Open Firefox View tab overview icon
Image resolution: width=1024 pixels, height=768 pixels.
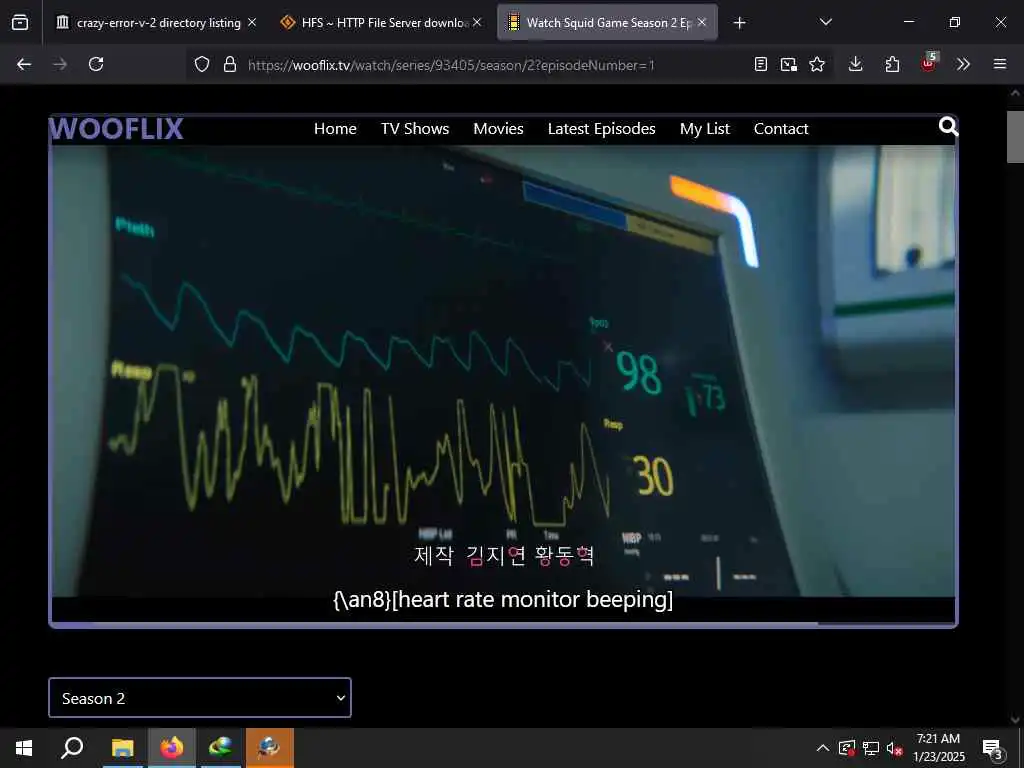click(20, 23)
